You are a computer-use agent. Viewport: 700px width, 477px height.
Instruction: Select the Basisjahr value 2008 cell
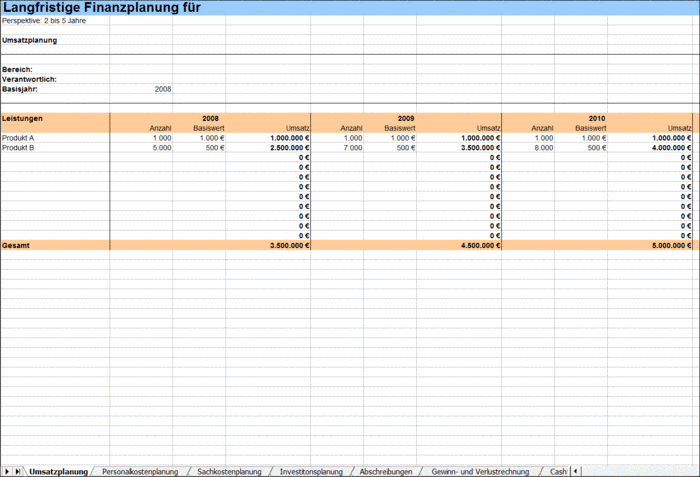pos(141,89)
